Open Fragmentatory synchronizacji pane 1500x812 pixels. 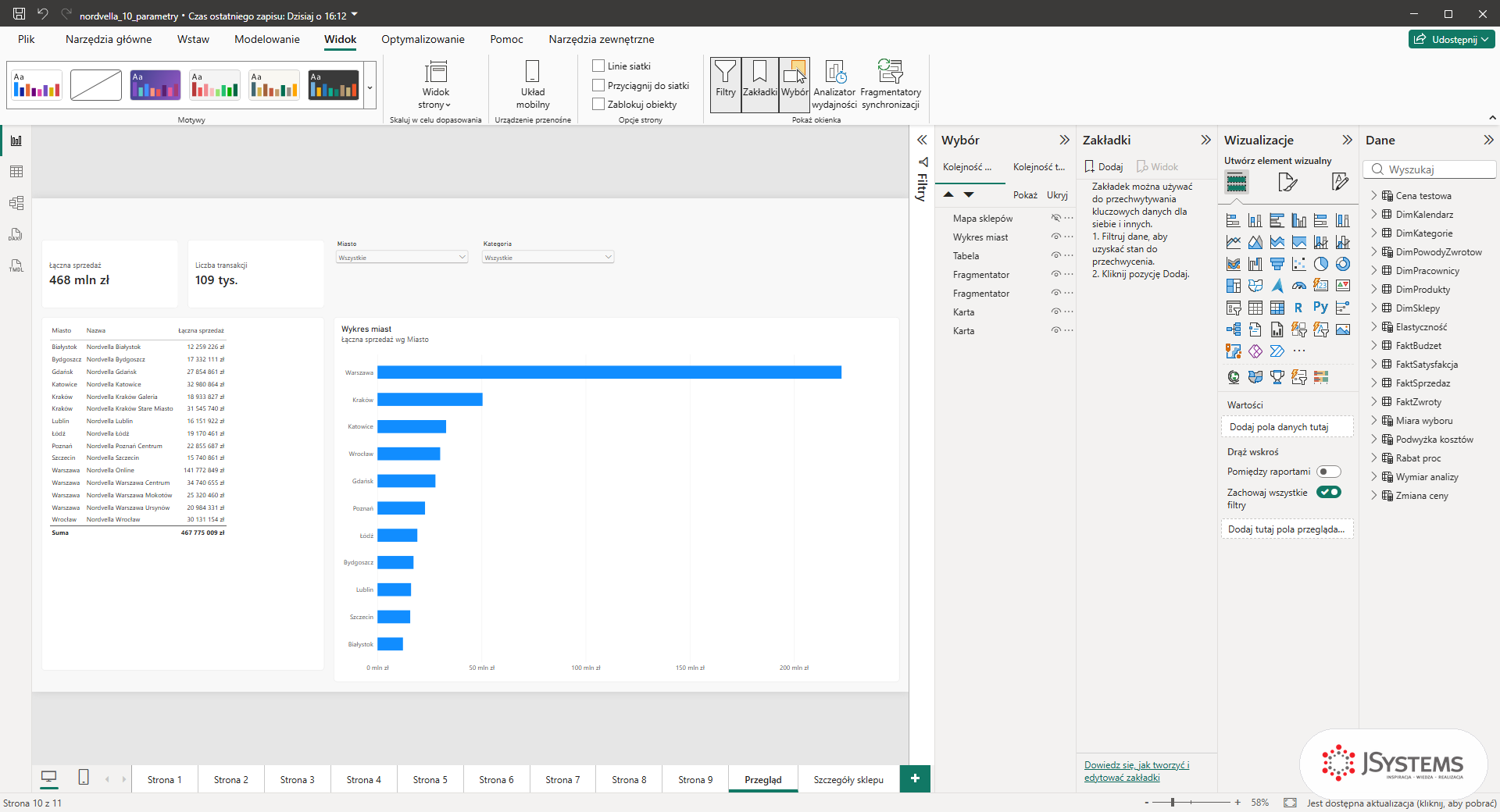click(x=891, y=84)
